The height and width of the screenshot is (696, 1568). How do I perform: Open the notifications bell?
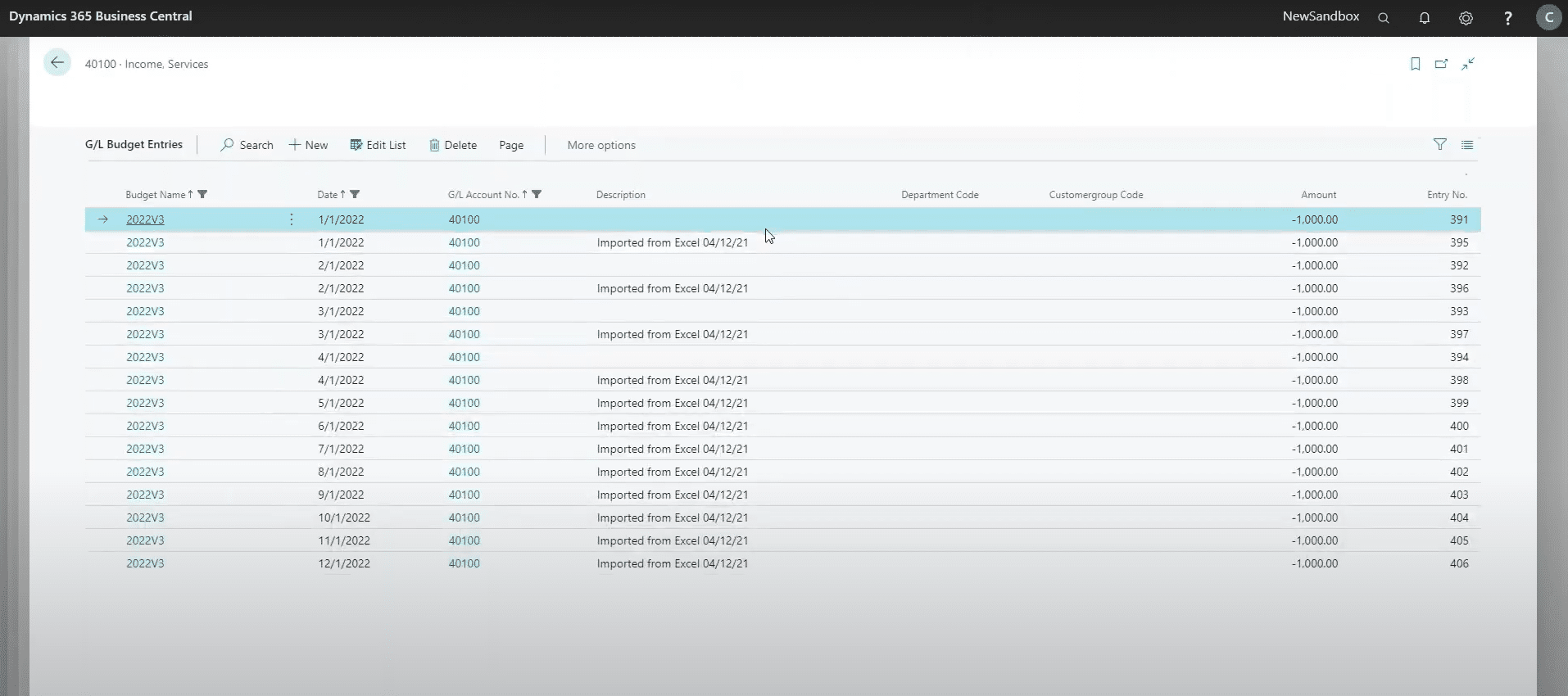pos(1425,18)
